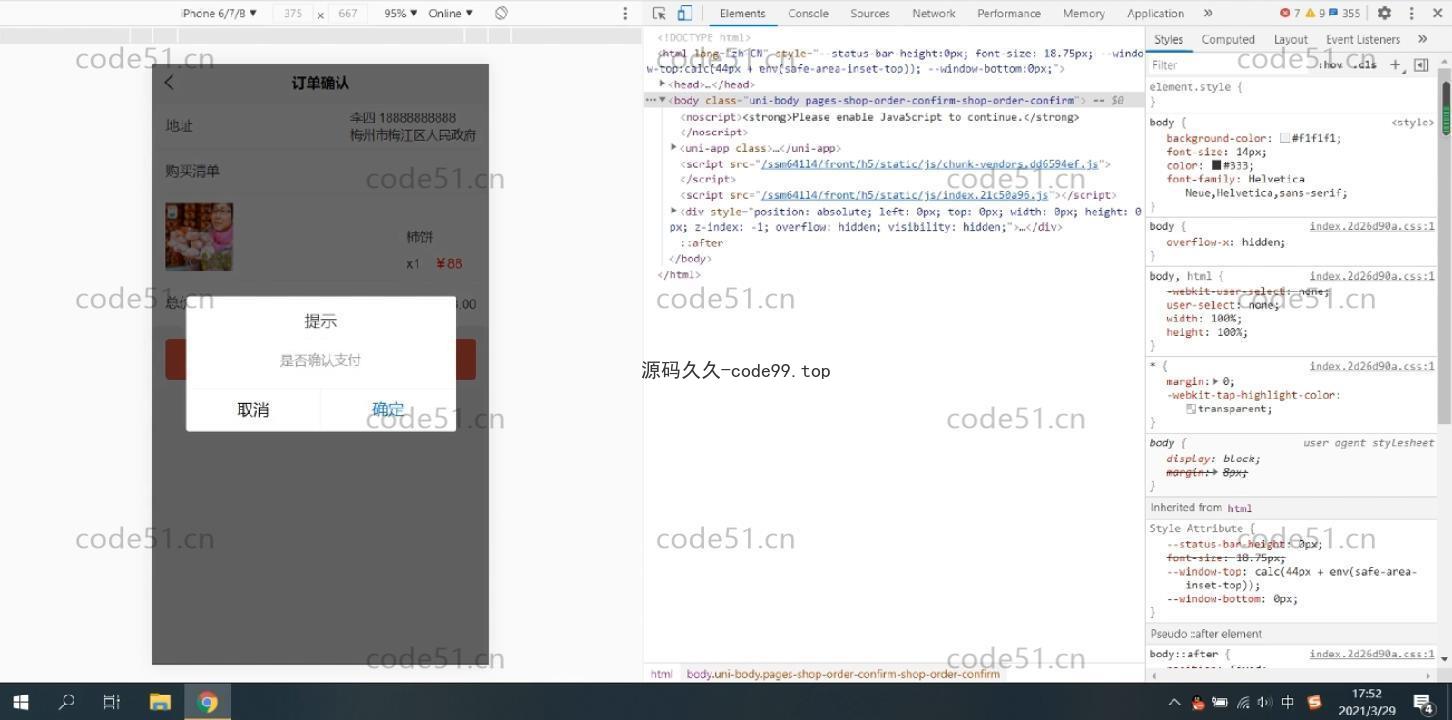Activate the inspect element picker icon
This screenshot has width=1452, height=720.
point(659,13)
